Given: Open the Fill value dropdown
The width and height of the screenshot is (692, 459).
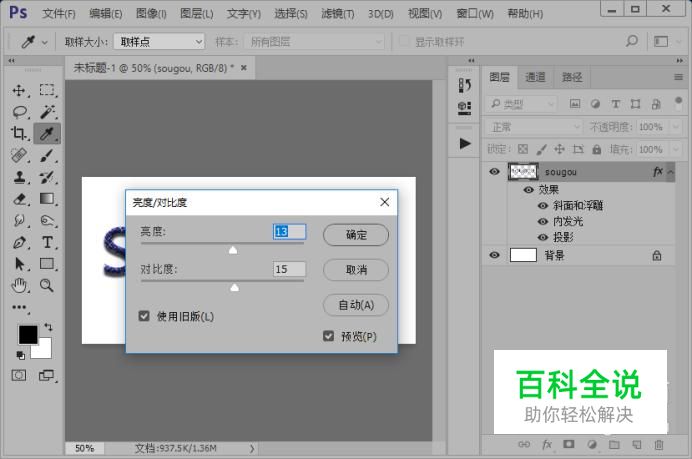Looking at the screenshot, I should point(676,149).
